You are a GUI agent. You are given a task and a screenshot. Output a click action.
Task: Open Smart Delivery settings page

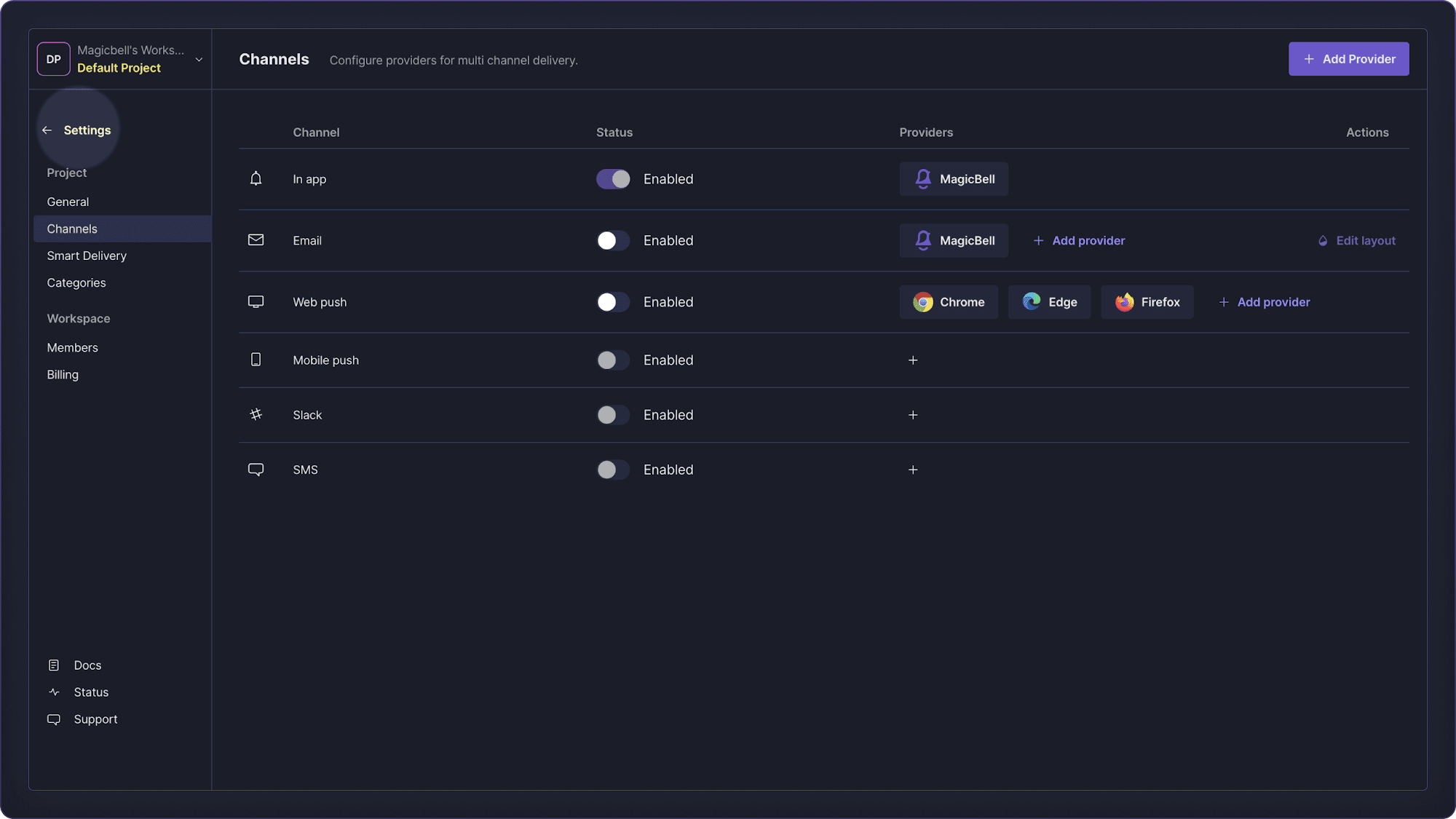87,256
